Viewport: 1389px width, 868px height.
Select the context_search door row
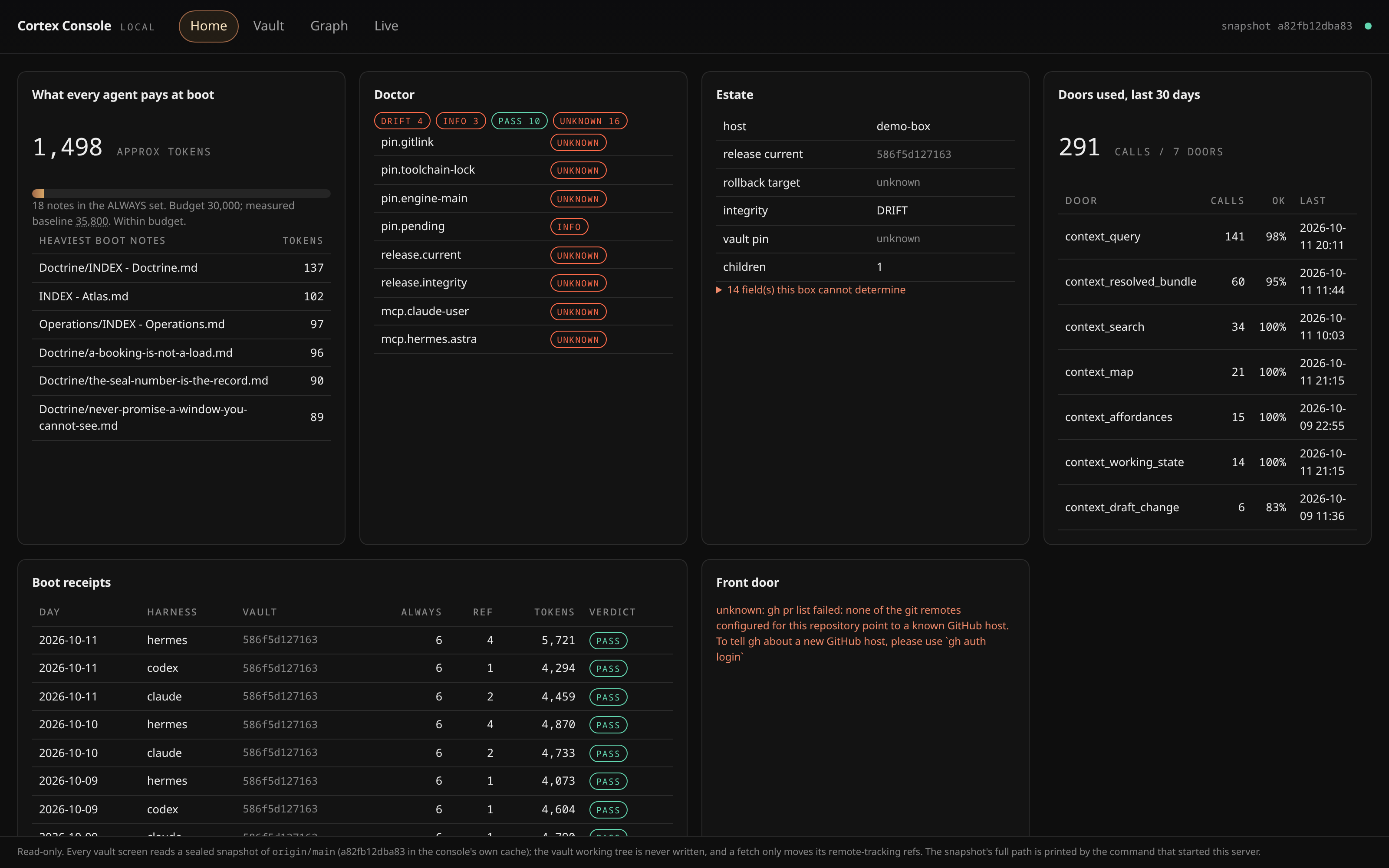pyautogui.click(x=1207, y=327)
